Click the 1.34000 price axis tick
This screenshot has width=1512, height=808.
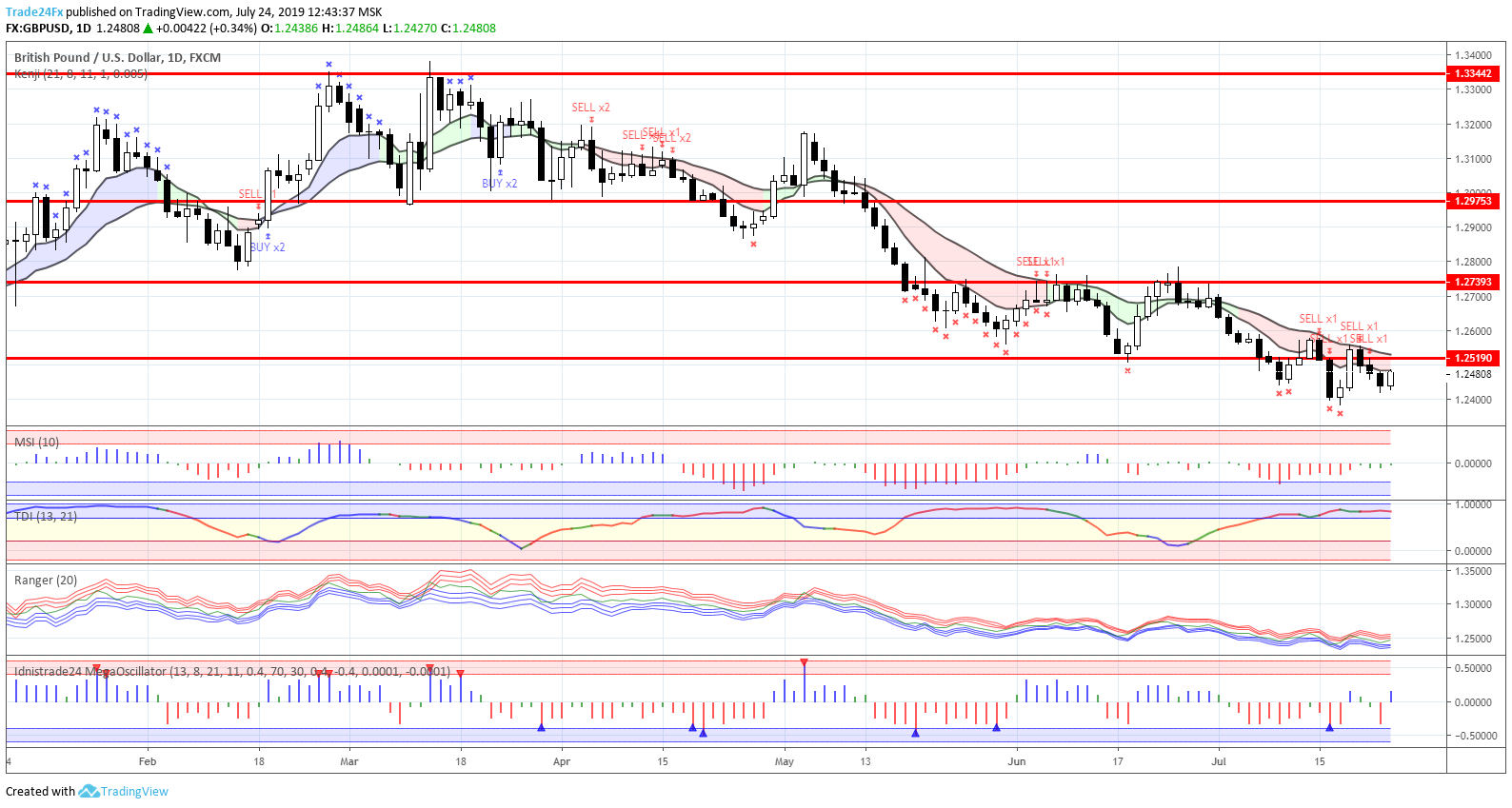pyautogui.click(x=1473, y=55)
